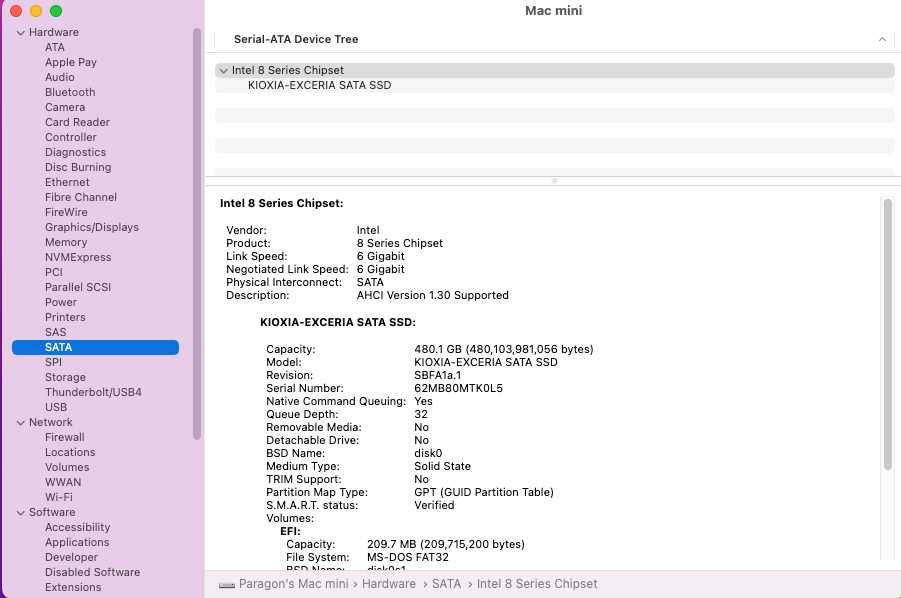
Task: Click the capacity value 480.1 GB
Action: pyautogui.click(x=504, y=349)
